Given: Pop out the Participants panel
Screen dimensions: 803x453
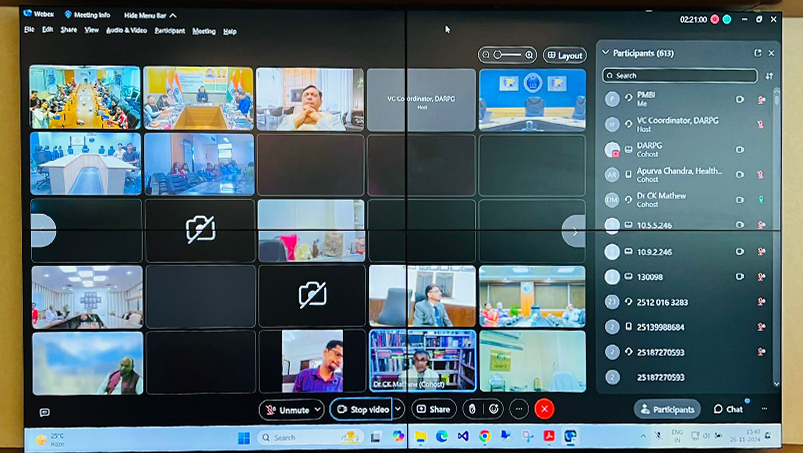Looking at the screenshot, I should (757, 53).
